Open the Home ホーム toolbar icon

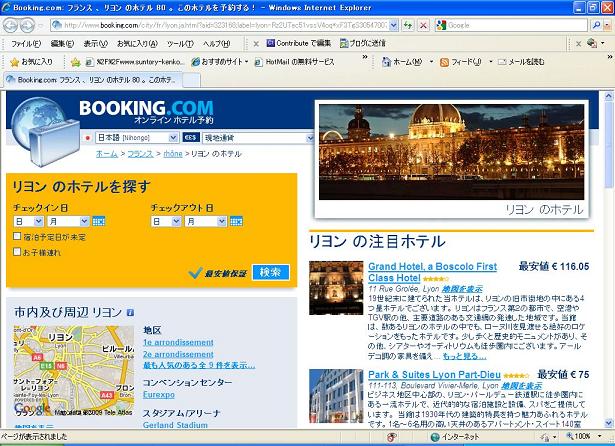(x=402, y=62)
